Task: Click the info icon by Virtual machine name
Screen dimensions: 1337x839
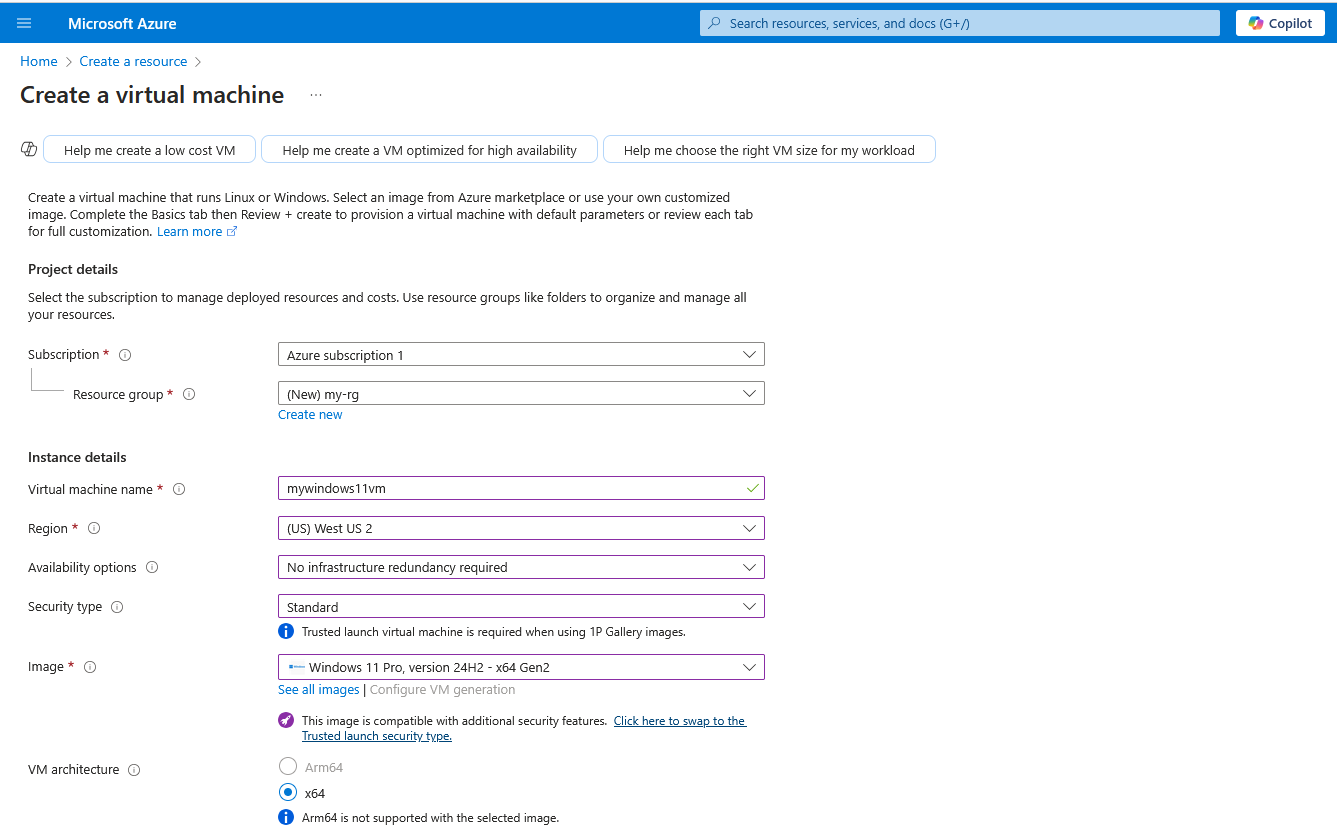Action: [179, 489]
